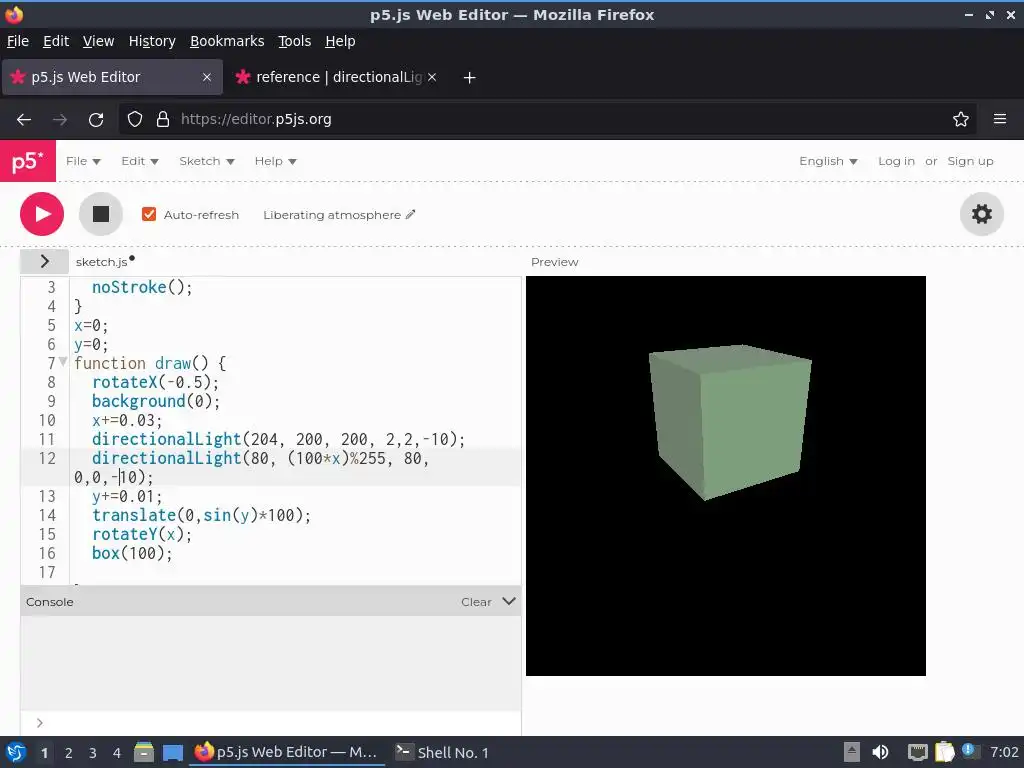1024x768 pixels.
Task: Follow the Log in link
Action: (896, 161)
